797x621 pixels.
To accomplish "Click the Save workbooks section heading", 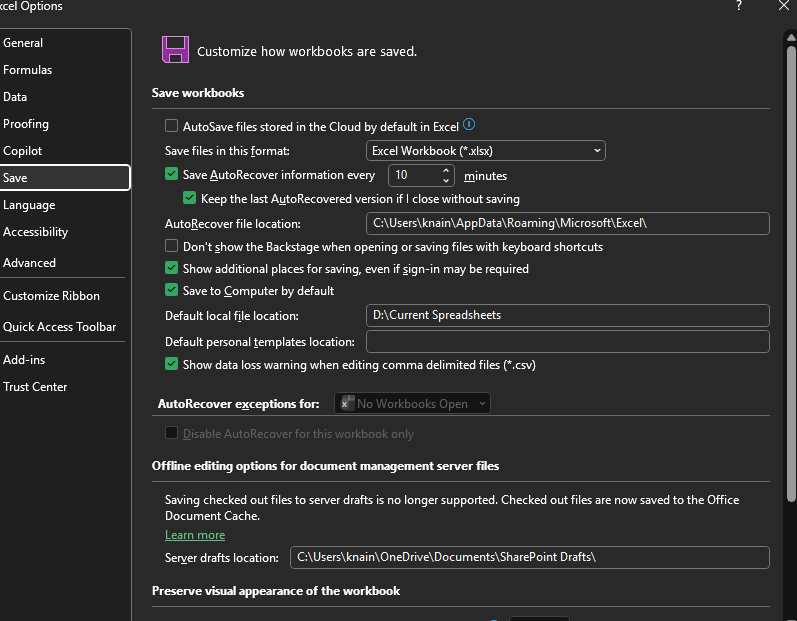I will pyautogui.click(x=198, y=92).
